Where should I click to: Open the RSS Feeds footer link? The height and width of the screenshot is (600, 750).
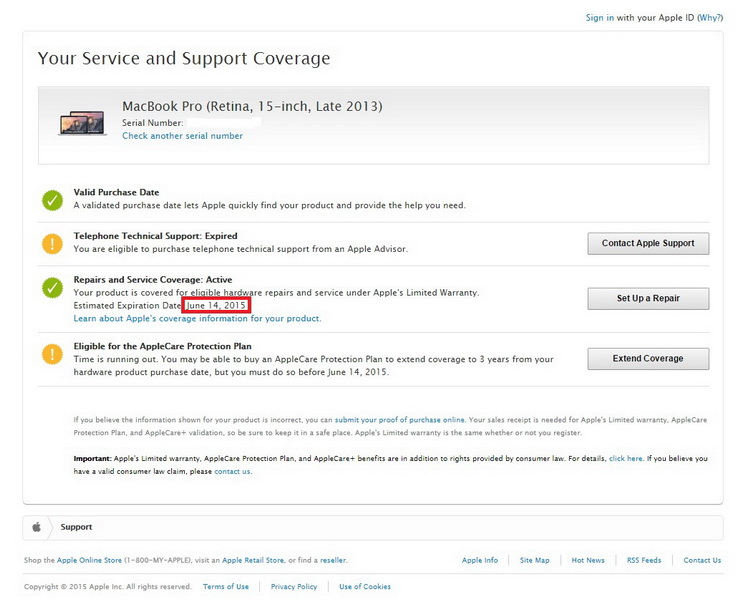644,560
